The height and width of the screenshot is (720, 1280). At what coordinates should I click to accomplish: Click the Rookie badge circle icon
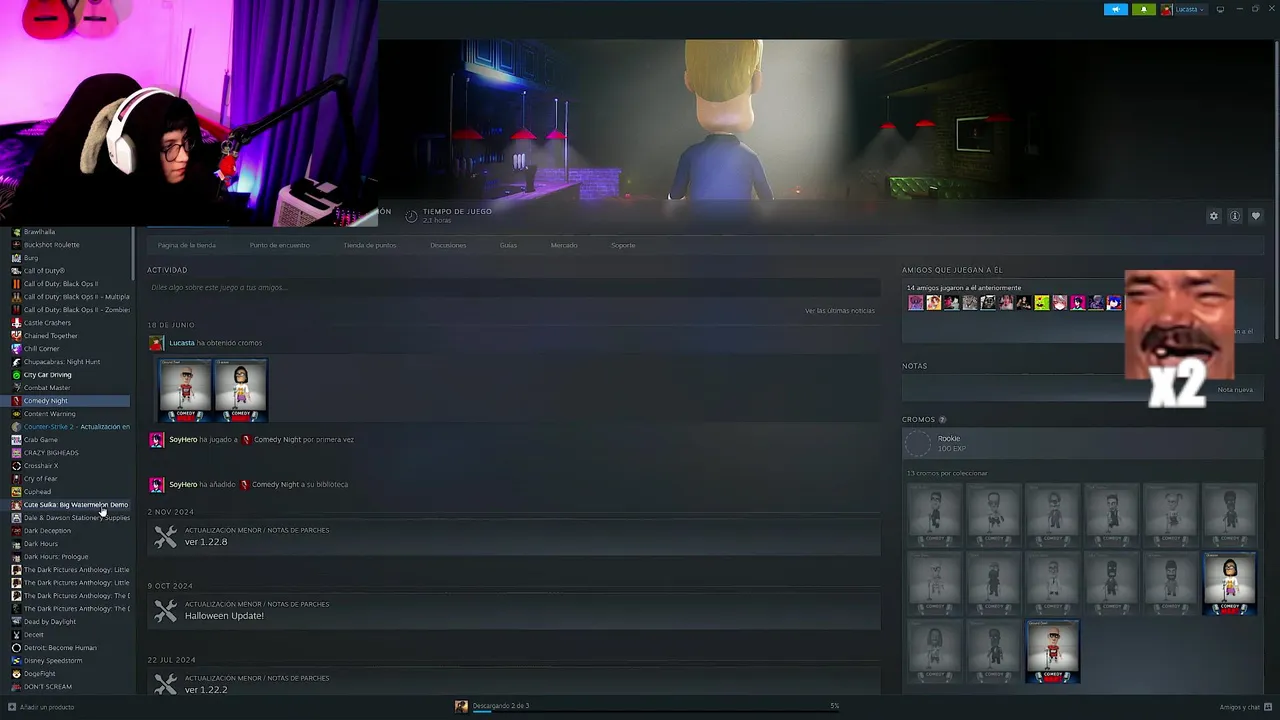[918, 443]
